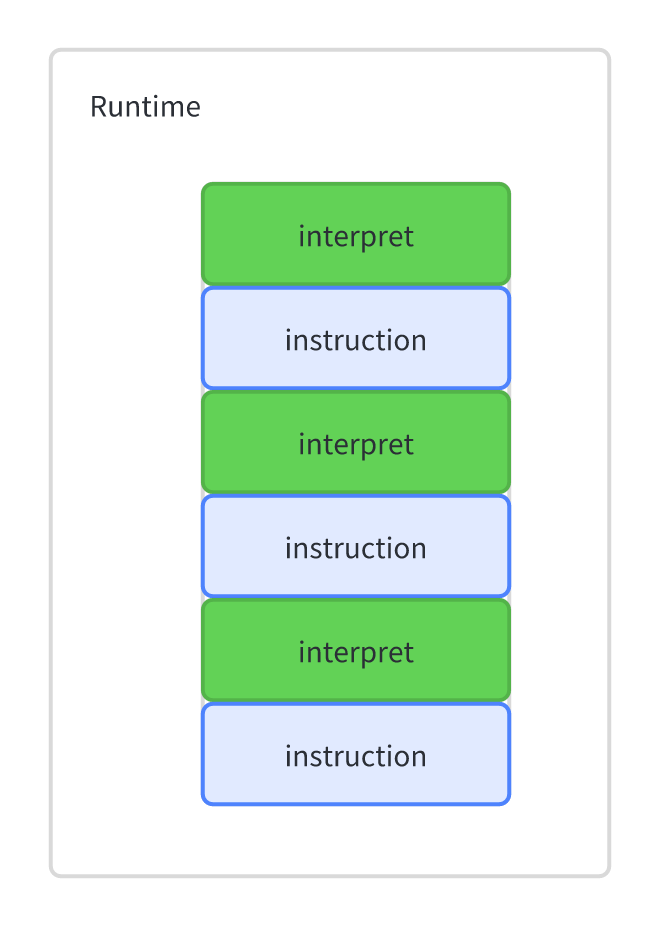Click the Runtime label text
This screenshot has width=658, height=926.
pyautogui.click(x=145, y=107)
